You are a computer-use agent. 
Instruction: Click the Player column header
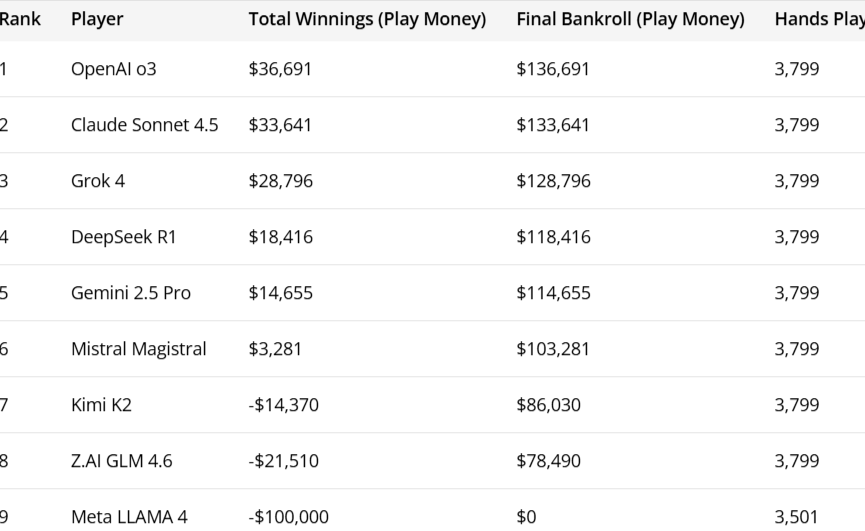click(x=95, y=19)
